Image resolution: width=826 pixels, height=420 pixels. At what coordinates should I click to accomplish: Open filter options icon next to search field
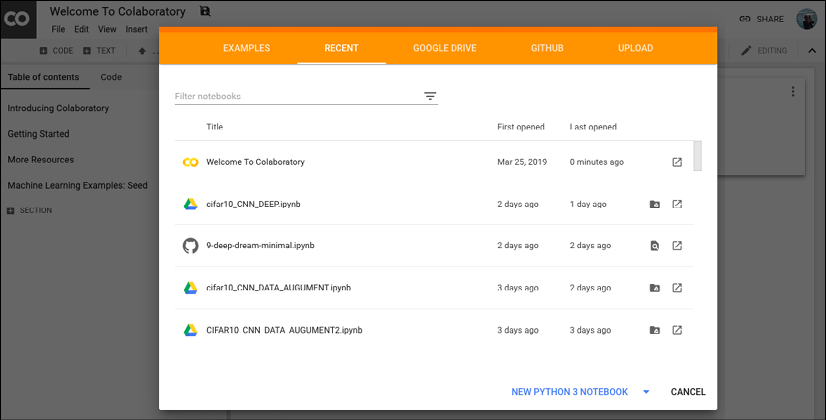(x=430, y=96)
